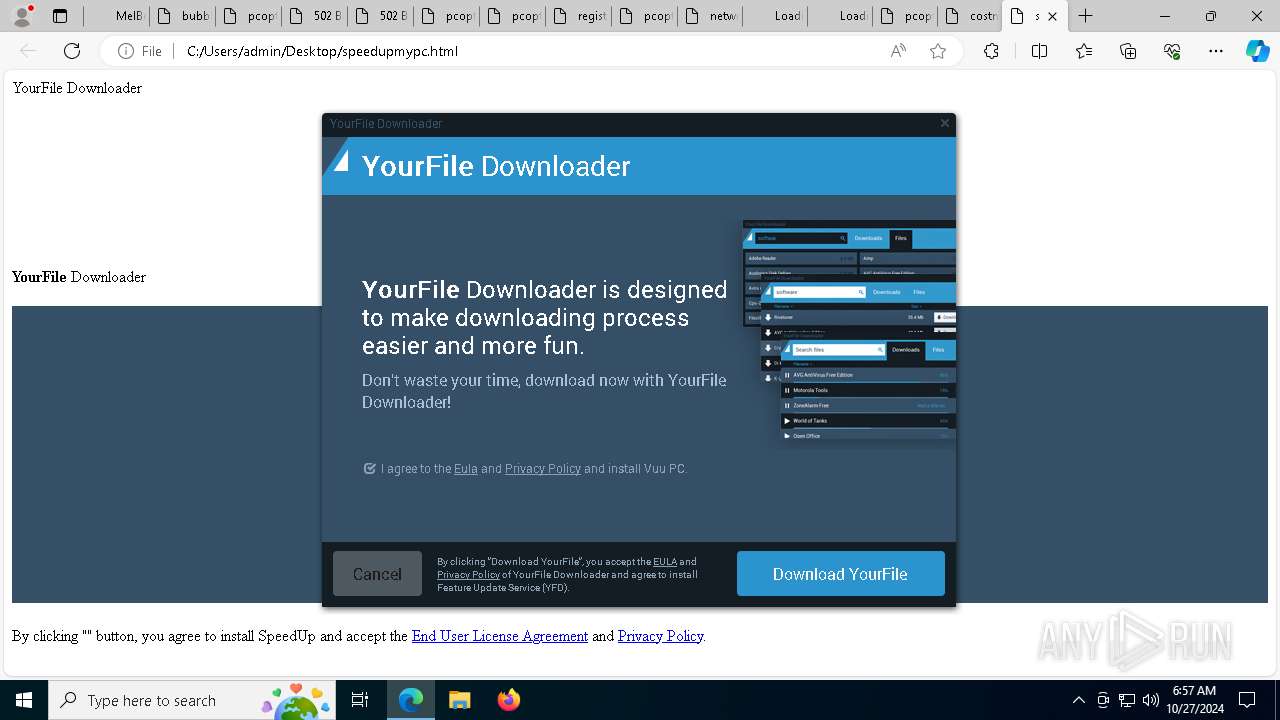Open the notifications center
This screenshot has height=720, width=1280.
point(1247,700)
